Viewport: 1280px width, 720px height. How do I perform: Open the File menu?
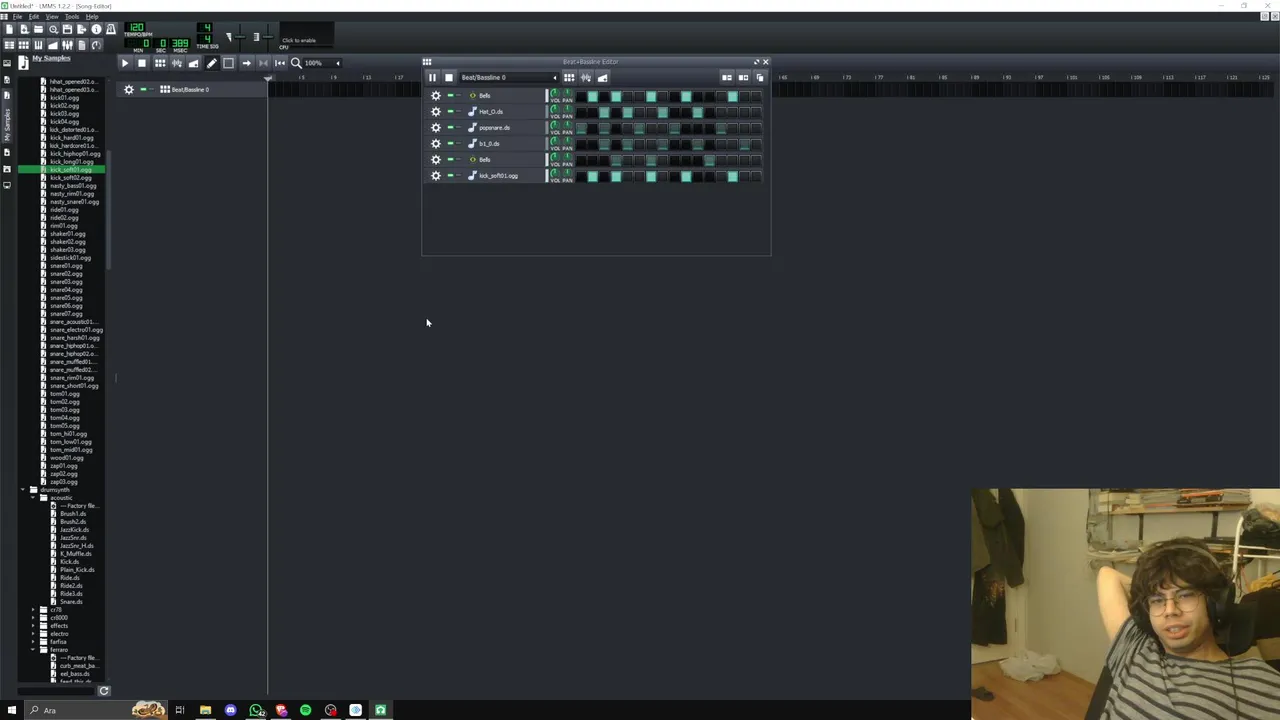[x=17, y=17]
